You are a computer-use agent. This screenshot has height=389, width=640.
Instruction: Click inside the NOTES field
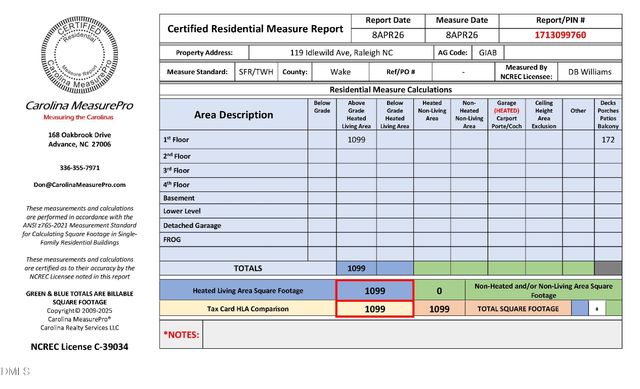point(412,335)
